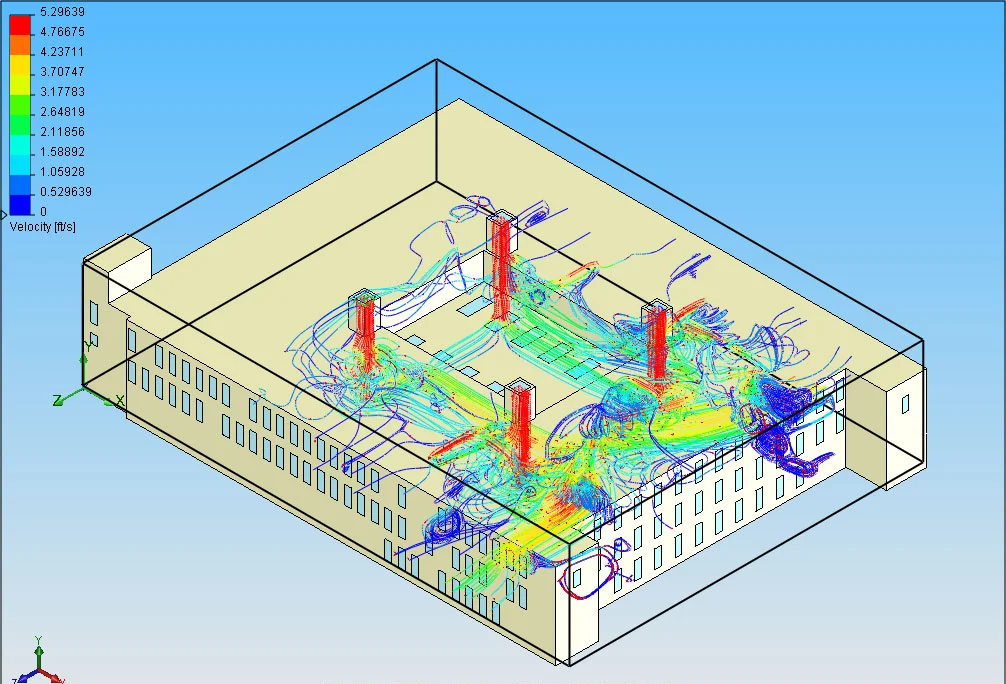Click legend value 4.23711
The width and height of the screenshot is (1006, 684).
coord(62,51)
